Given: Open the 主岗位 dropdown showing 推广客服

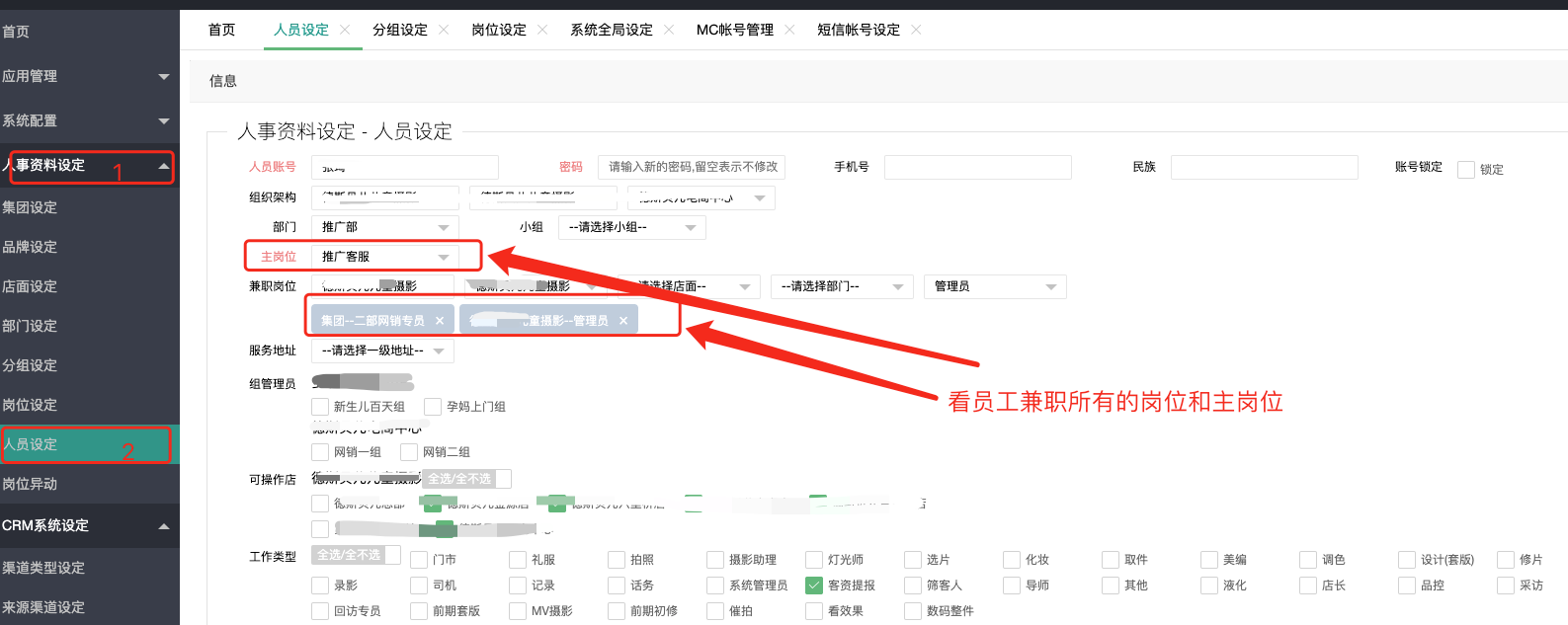Looking at the screenshot, I should coord(384,257).
